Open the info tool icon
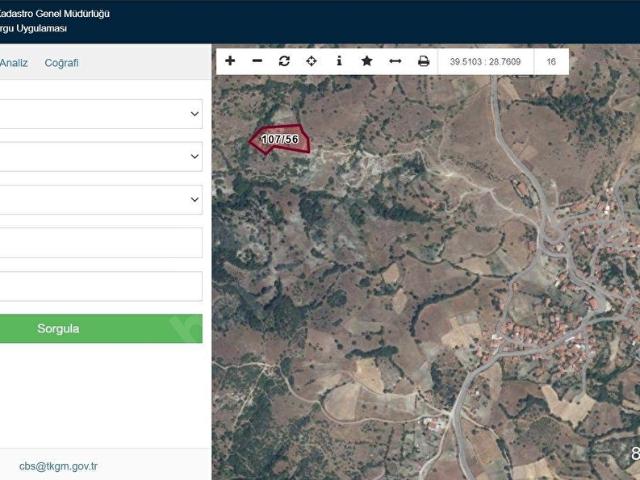This screenshot has height=480, width=640. click(x=339, y=61)
